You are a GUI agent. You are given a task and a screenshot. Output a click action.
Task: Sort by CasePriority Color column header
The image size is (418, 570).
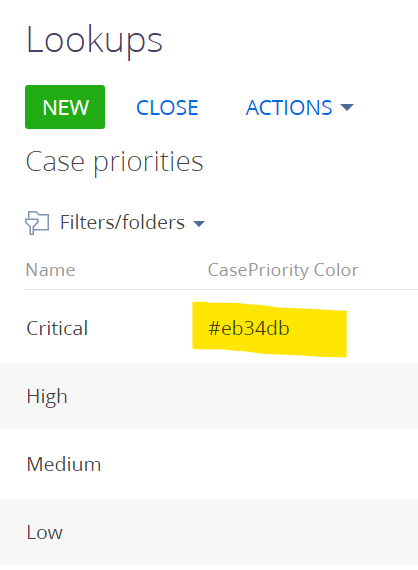click(x=283, y=270)
